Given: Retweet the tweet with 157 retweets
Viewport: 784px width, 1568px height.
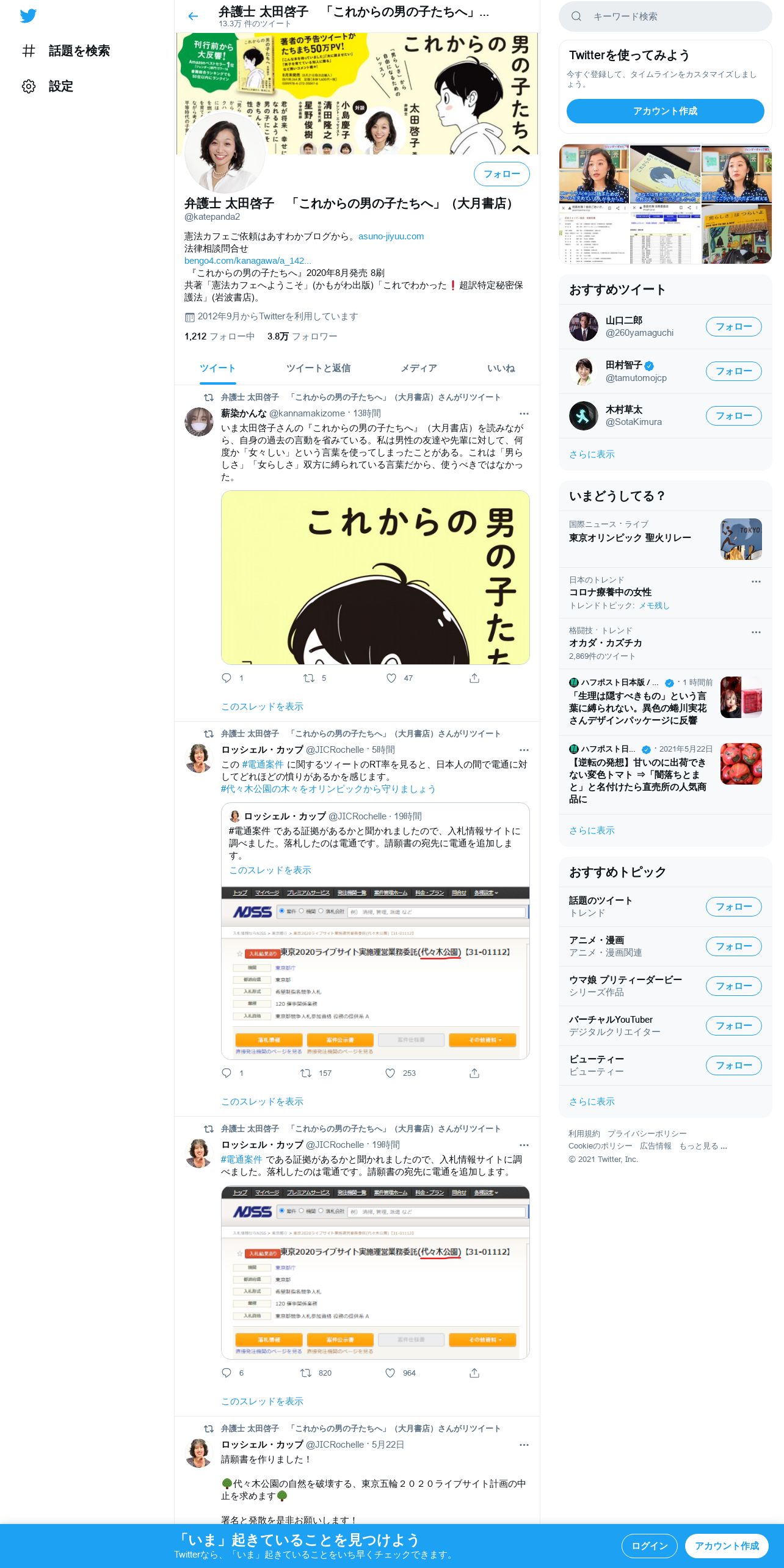Looking at the screenshot, I should pyautogui.click(x=306, y=1073).
